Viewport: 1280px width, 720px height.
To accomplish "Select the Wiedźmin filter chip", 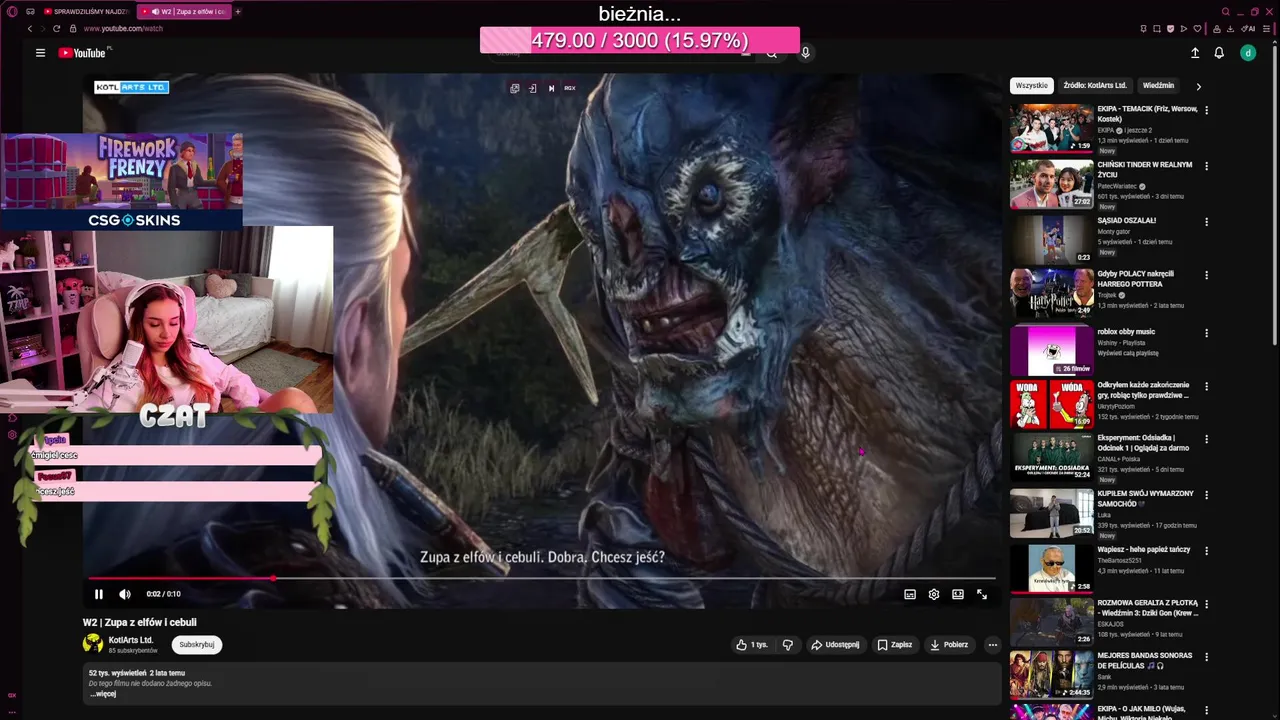I will (1158, 86).
